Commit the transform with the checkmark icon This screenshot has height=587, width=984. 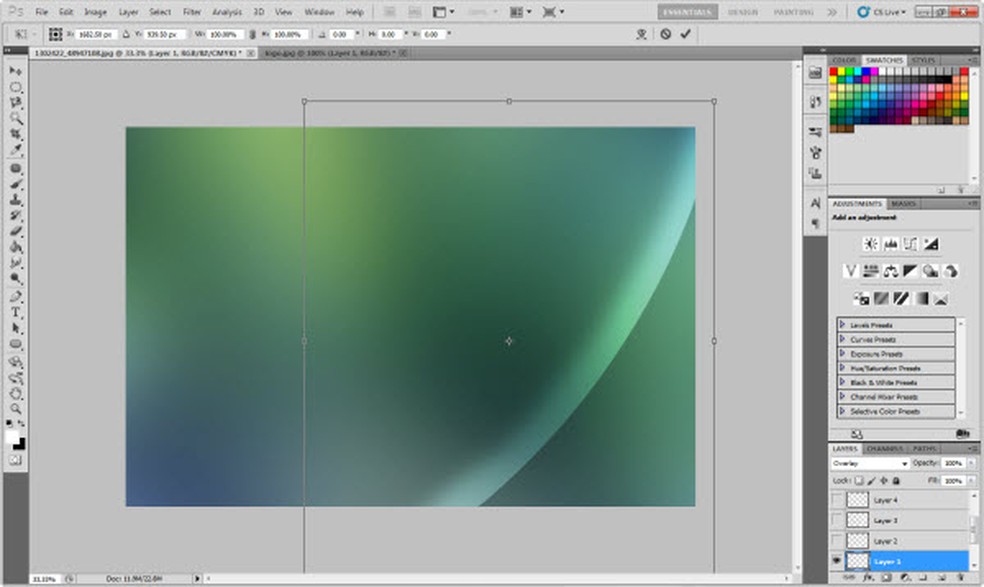click(x=685, y=34)
